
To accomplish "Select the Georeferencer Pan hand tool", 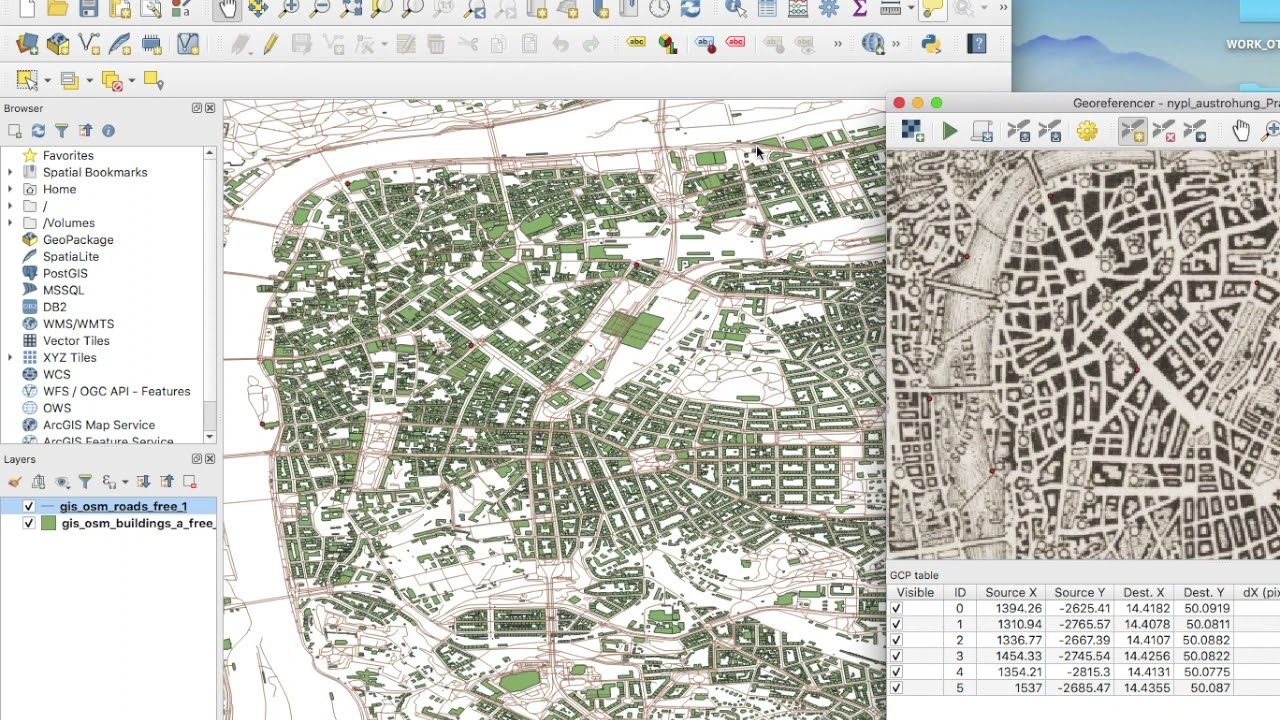I will coord(1241,131).
